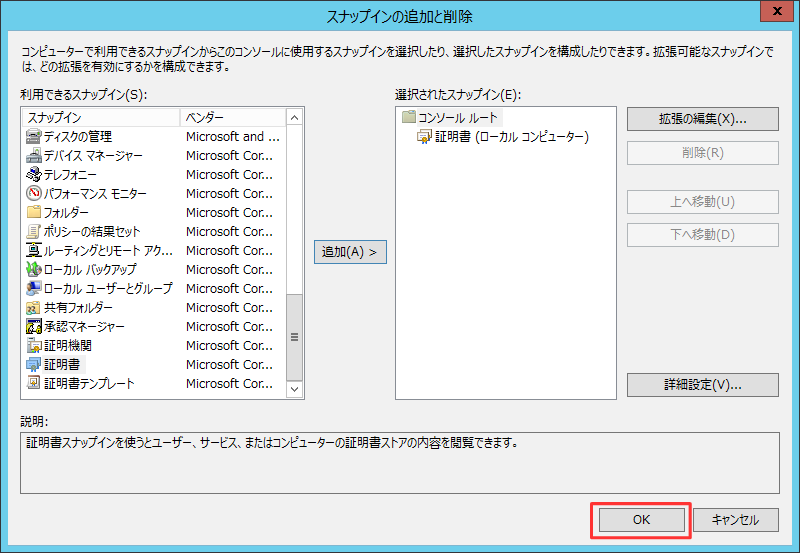Click the 証明書テンプレート snap-in icon
Viewport: 800px width, 553px height.
click(34, 383)
